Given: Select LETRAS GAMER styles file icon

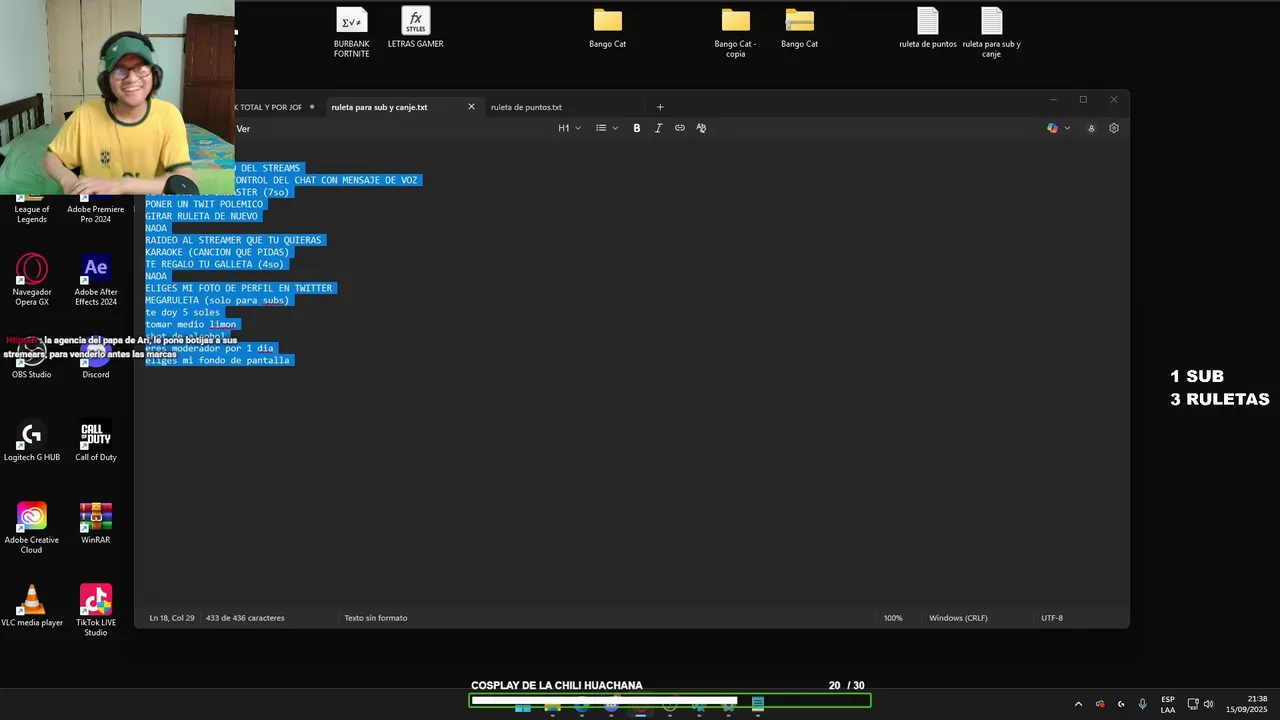Looking at the screenshot, I should point(416,28).
